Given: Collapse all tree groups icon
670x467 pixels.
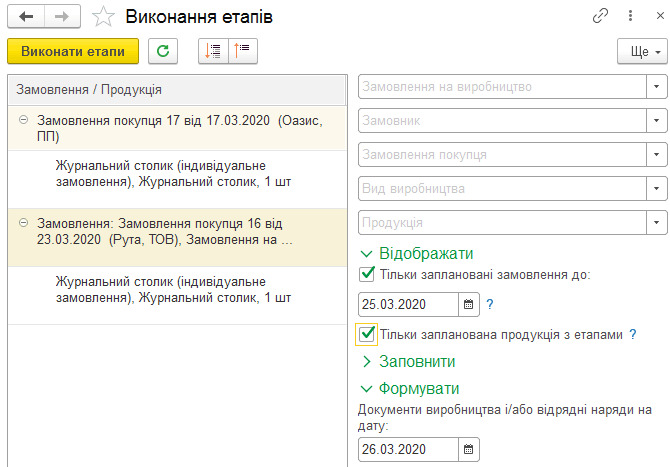Looking at the screenshot, I should click(243, 51).
